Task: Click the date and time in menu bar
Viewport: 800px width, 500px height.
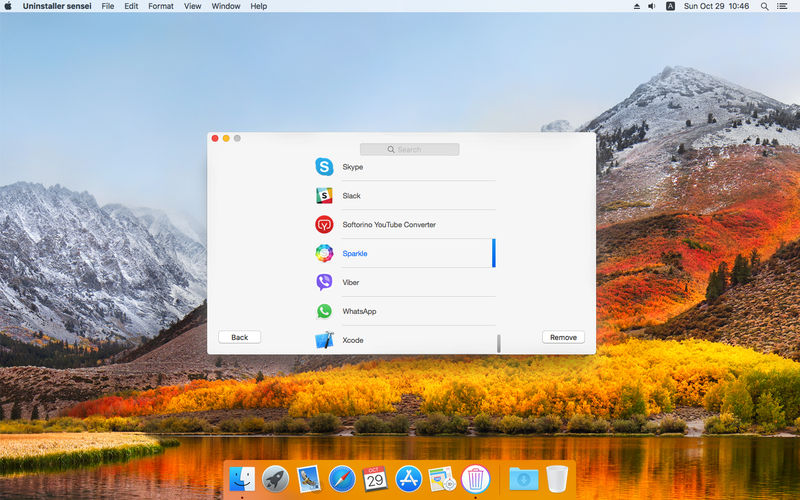Action: [x=716, y=6]
